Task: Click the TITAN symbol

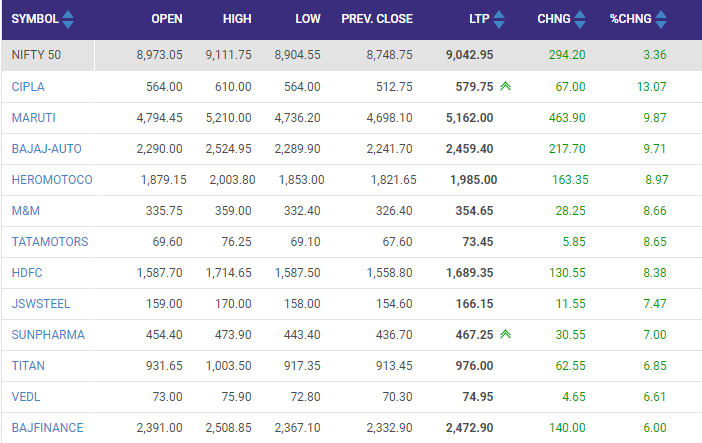Action: tap(28, 366)
